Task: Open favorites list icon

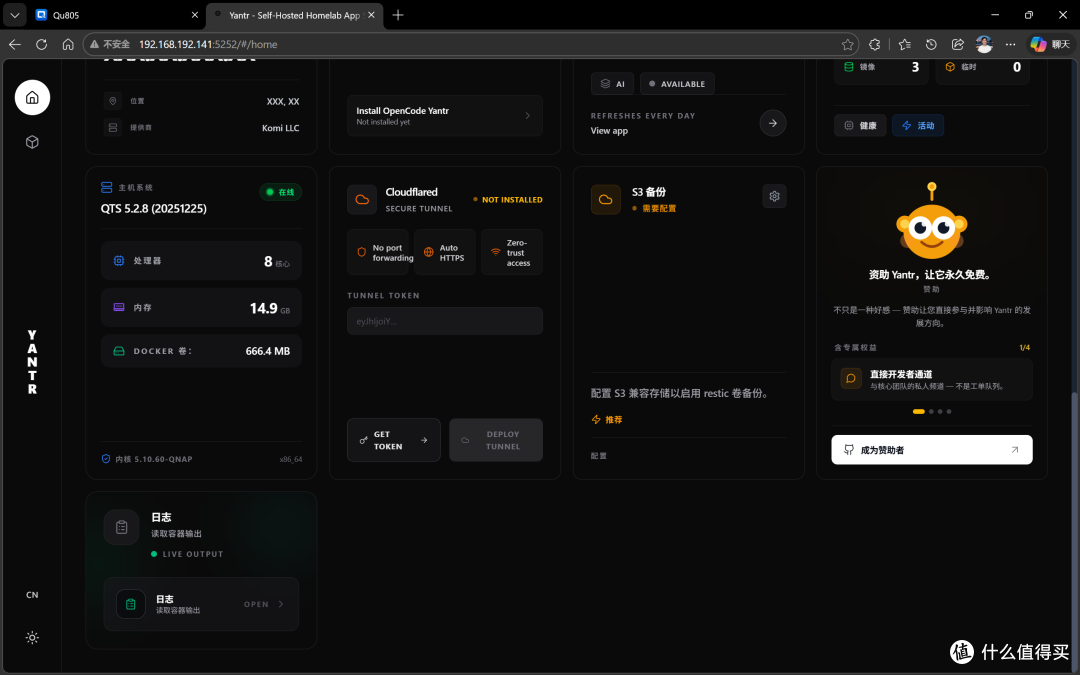Action: (904, 44)
